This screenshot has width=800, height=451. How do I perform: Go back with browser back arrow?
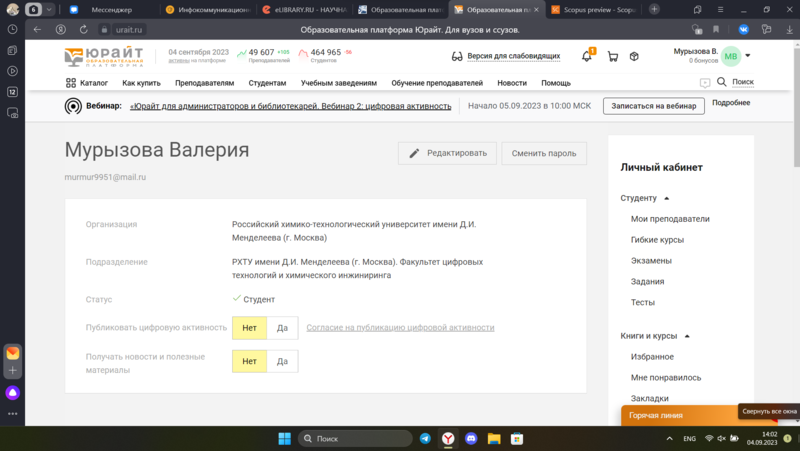pyautogui.click(x=37, y=30)
